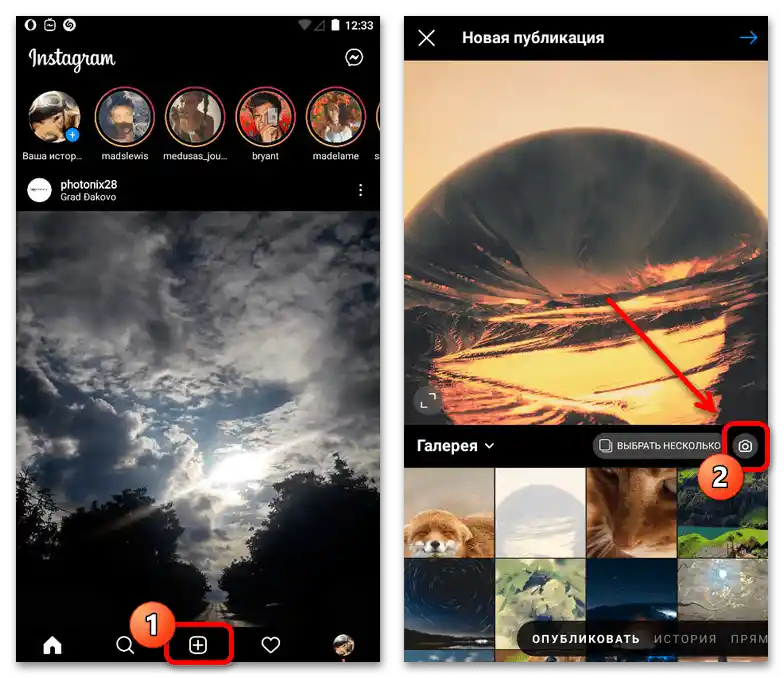This screenshot has width=784, height=678.
Task: Open photonix28 username link
Action: tap(88, 184)
